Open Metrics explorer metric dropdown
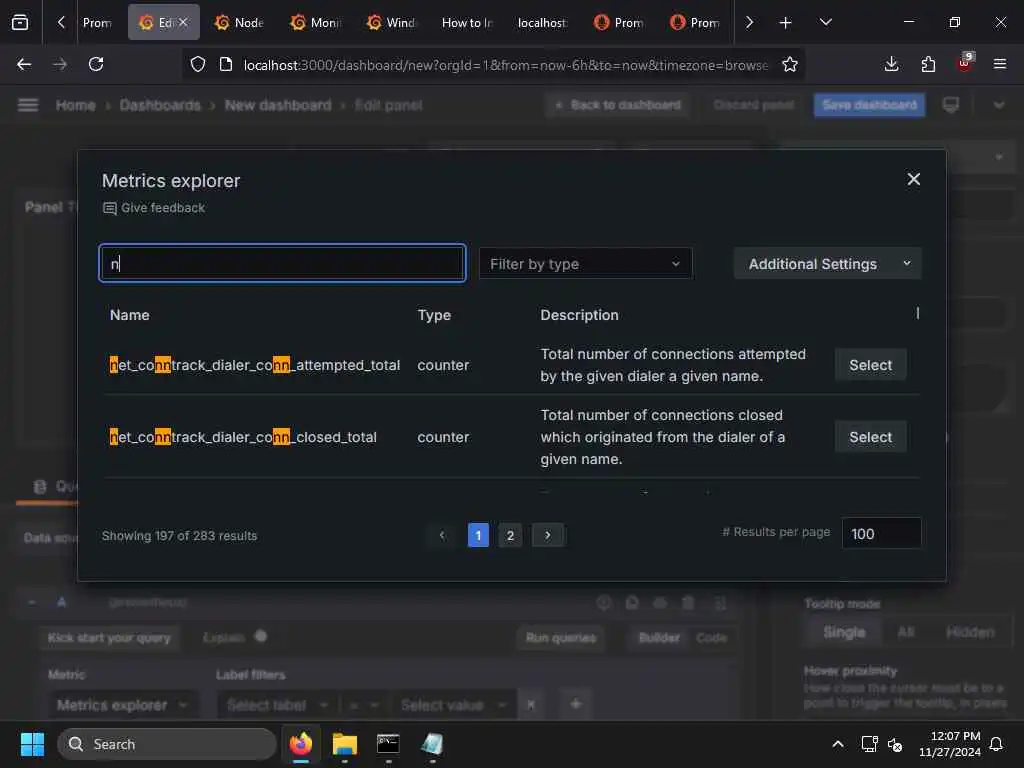This screenshot has height=768, width=1024. click(x=122, y=705)
